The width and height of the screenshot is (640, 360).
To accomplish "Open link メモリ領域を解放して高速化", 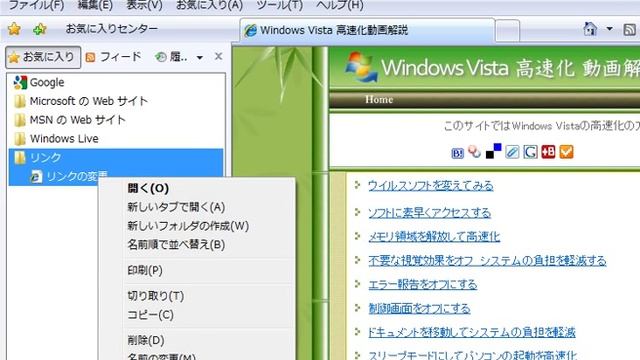I will [x=434, y=236].
